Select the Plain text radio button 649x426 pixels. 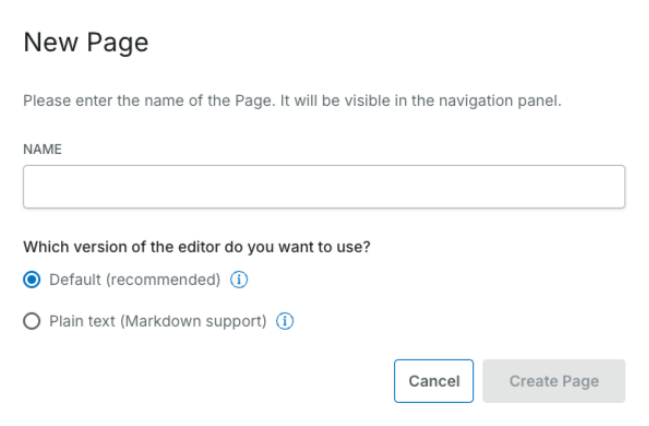[x=32, y=322]
